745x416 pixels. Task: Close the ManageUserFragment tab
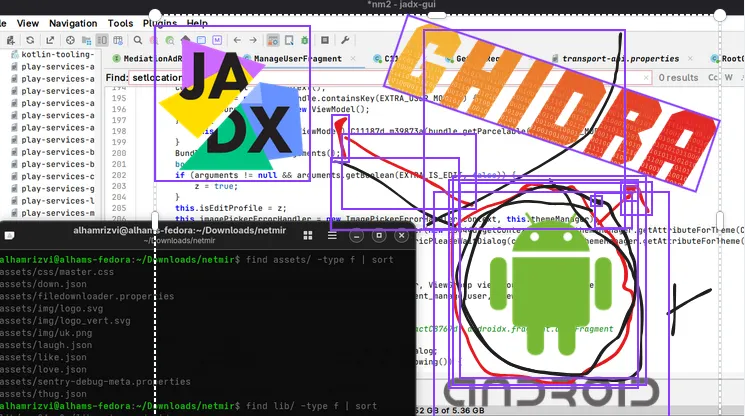353,58
